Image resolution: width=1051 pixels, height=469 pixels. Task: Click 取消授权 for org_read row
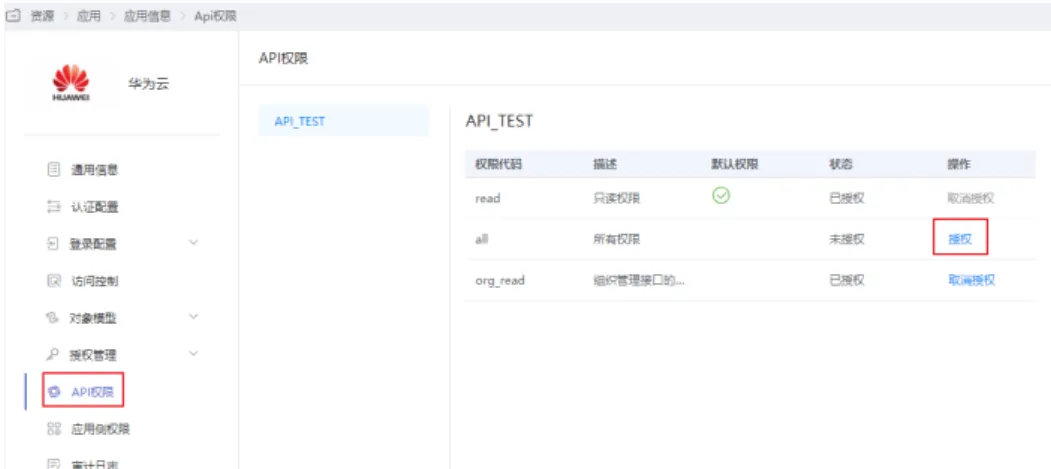click(971, 280)
